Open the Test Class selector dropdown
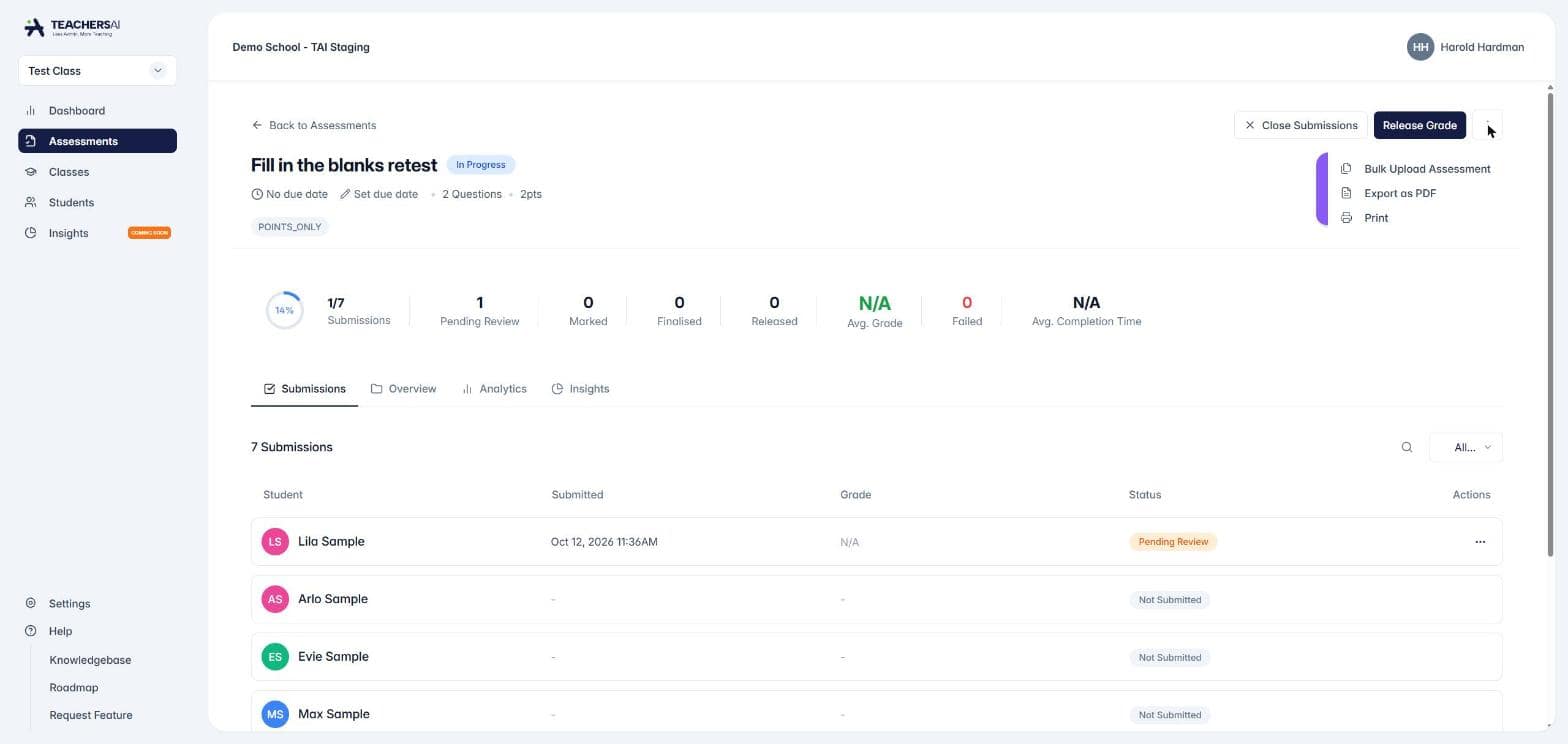1568x744 pixels. point(97,71)
